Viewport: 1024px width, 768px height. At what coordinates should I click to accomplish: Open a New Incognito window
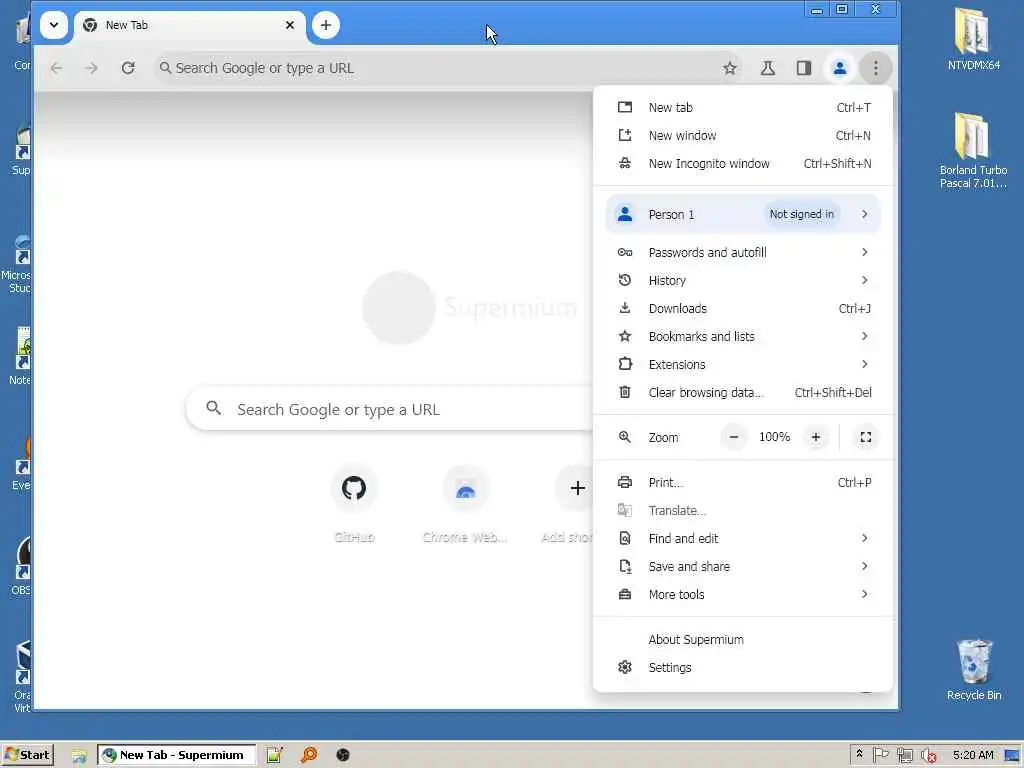click(743, 163)
